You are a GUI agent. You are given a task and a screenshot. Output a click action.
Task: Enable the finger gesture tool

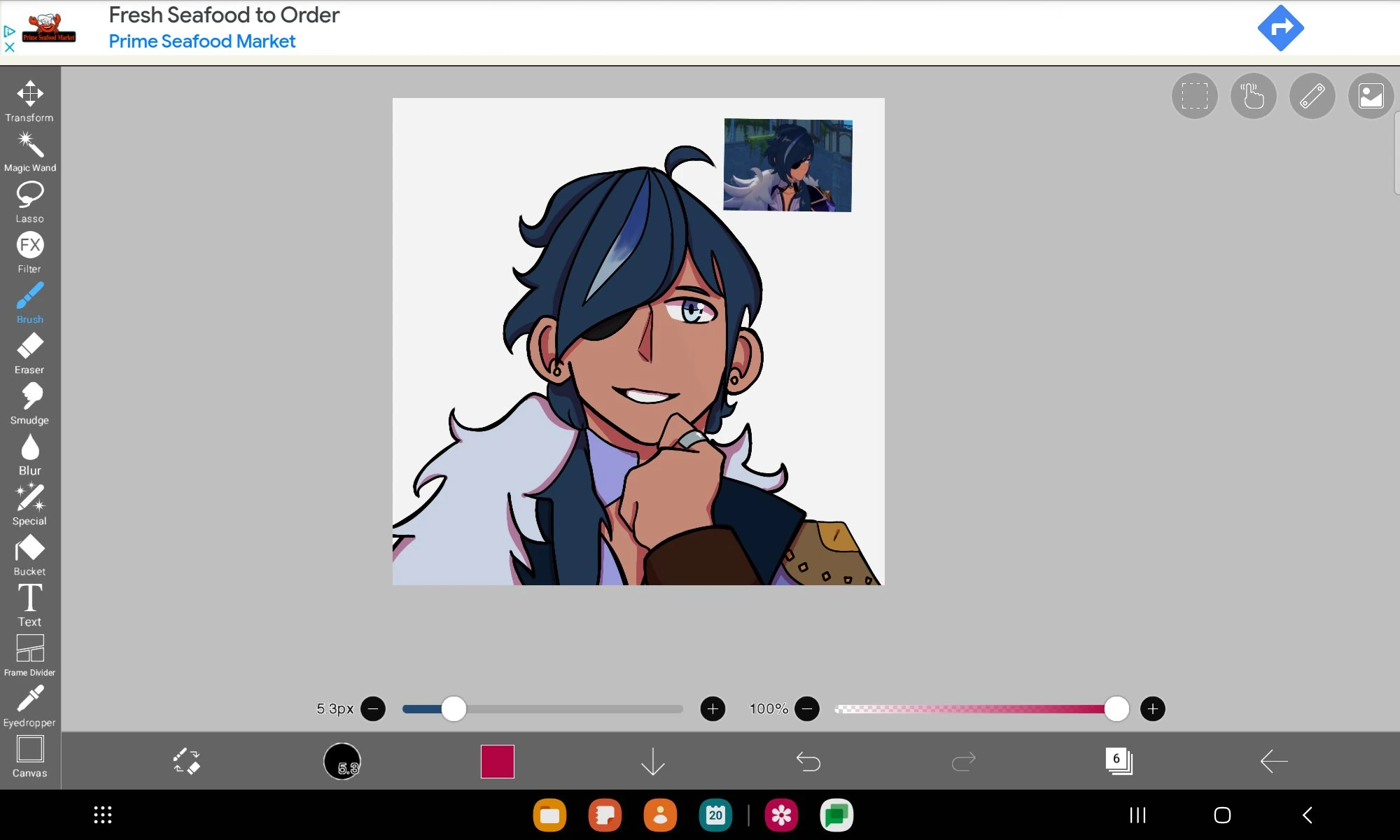click(1253, 96)
